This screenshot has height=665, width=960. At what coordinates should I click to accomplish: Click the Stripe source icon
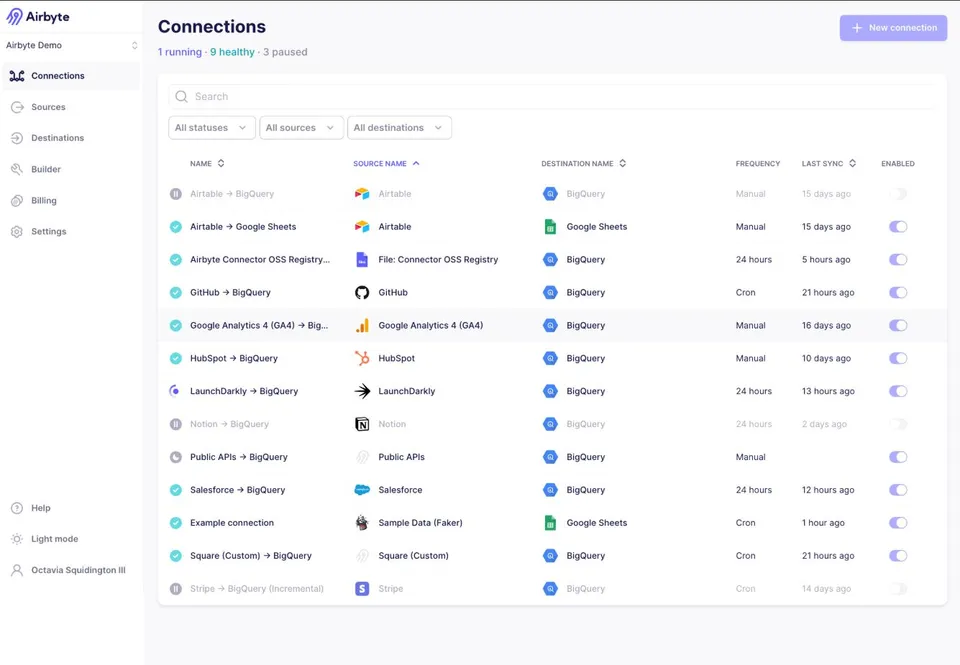(x=362, y=588)
